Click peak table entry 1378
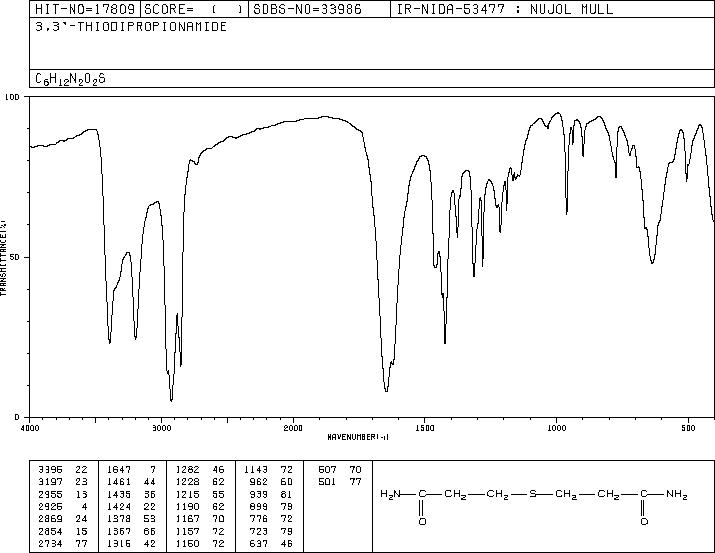This screenshot has width=715, height=553. pyautogui.click(x=119, y=519)
